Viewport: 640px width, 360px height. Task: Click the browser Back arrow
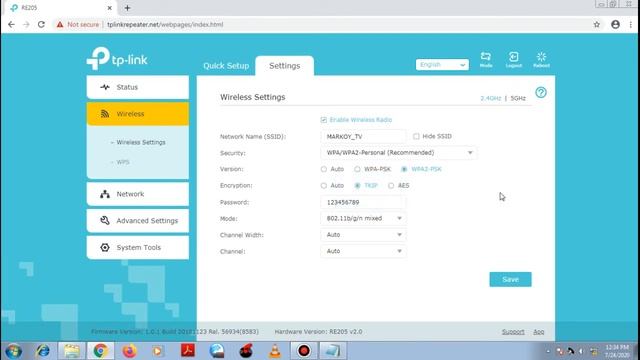11,24
